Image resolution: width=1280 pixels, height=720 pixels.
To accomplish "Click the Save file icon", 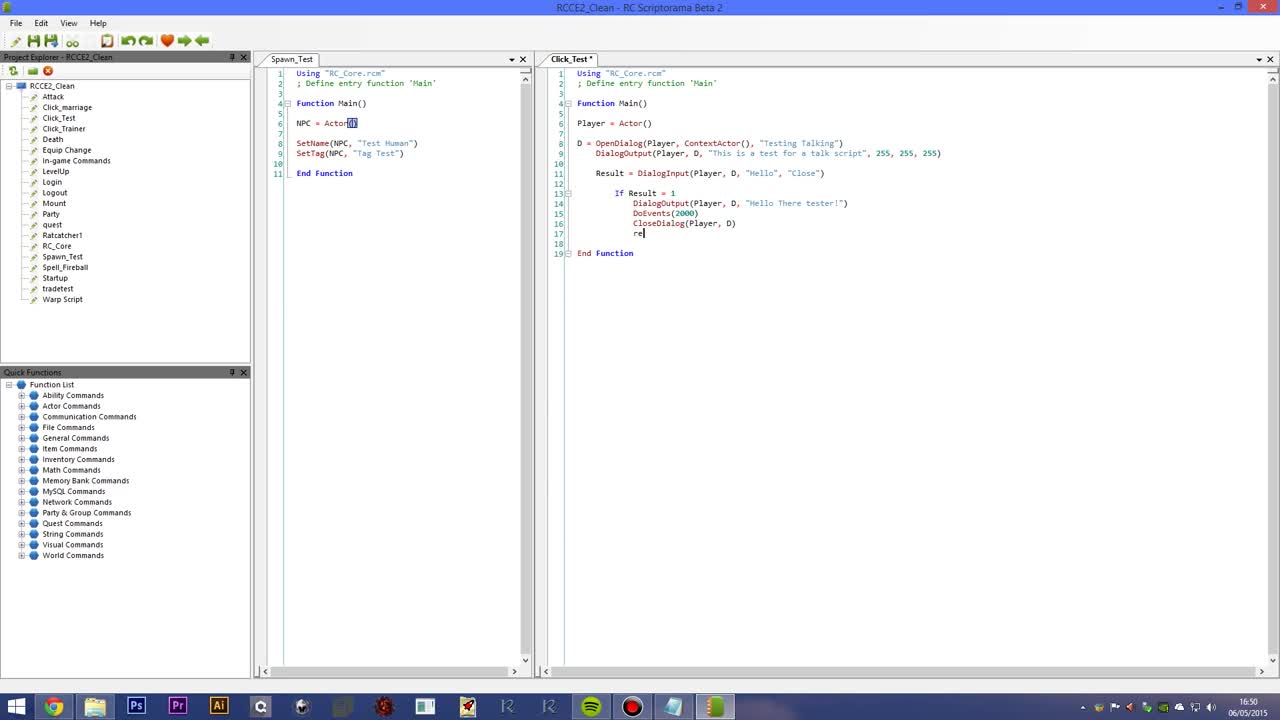I will [x=33, y=40].
